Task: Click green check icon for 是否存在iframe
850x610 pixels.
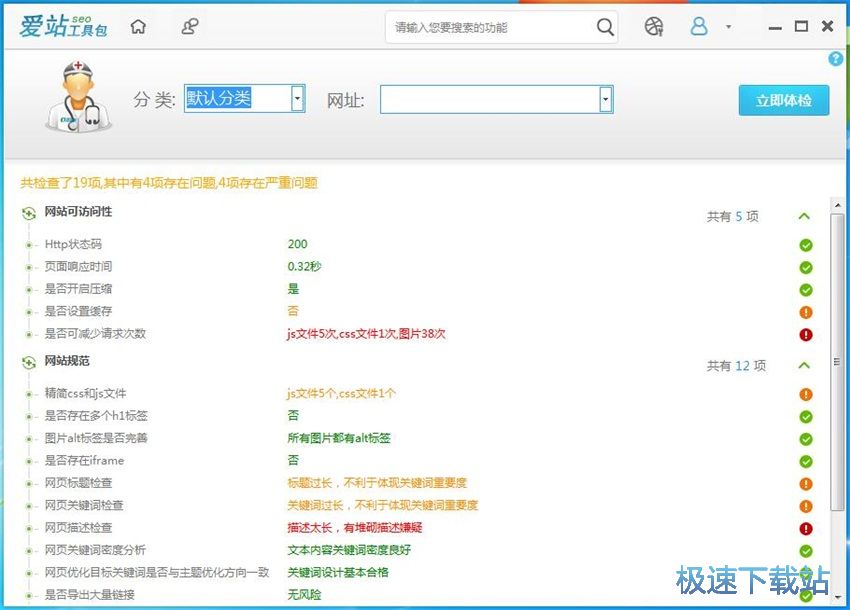Action: coord(806,461)
